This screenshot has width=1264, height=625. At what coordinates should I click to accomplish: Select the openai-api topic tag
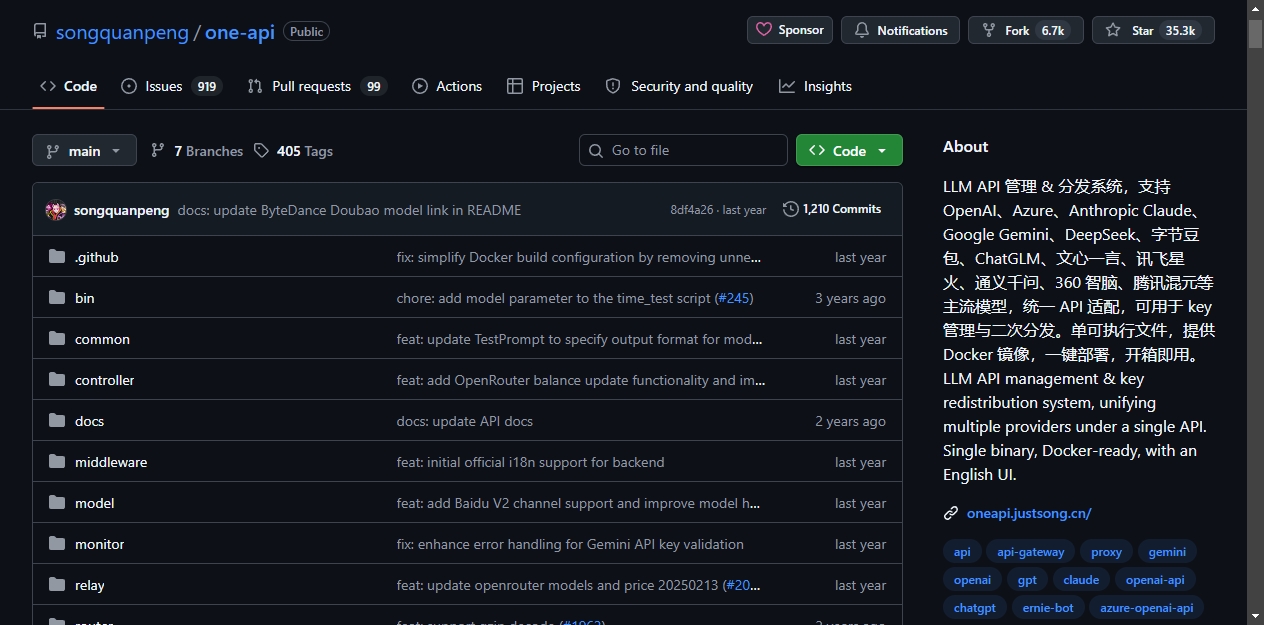click(1155, 580)
